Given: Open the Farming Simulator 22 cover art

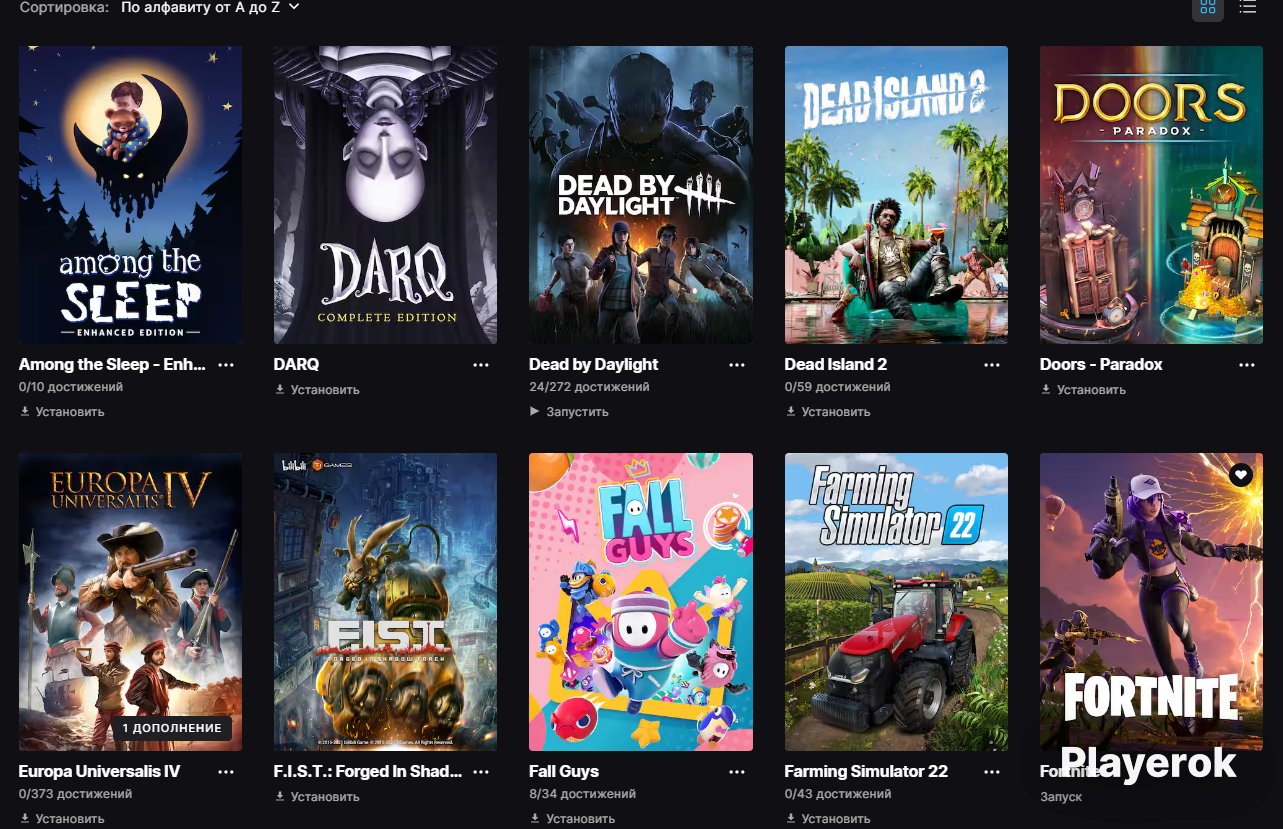Looking at the screenshot, I should pyautogui.click(x=896, y=602).
